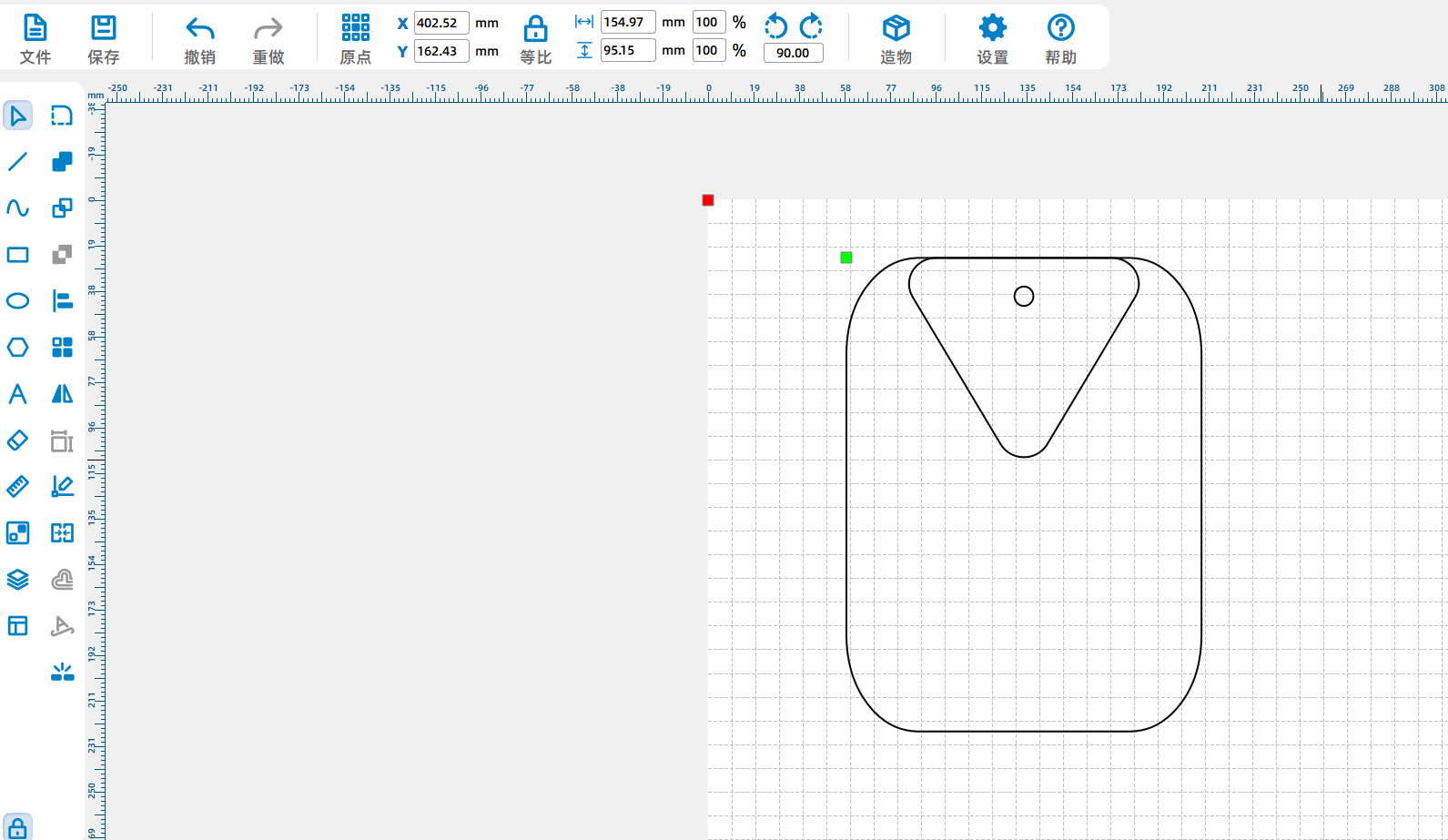Toggle the lock at bottom left
Viewport: 1448px width, 840px height.
(17, 828)
